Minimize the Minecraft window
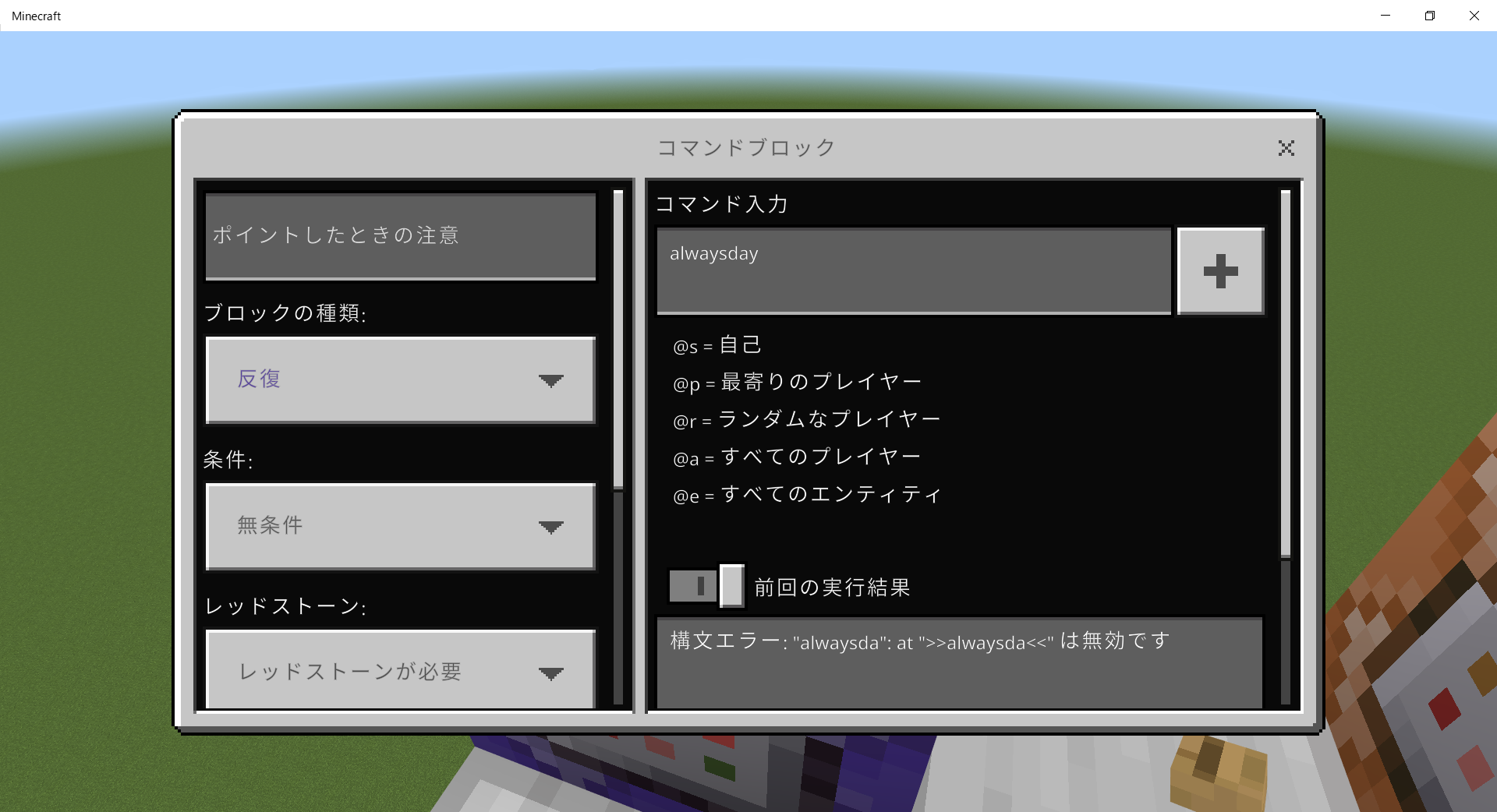The height and width of the screenshot is (812, 1497). click(x=1386, y=16)
